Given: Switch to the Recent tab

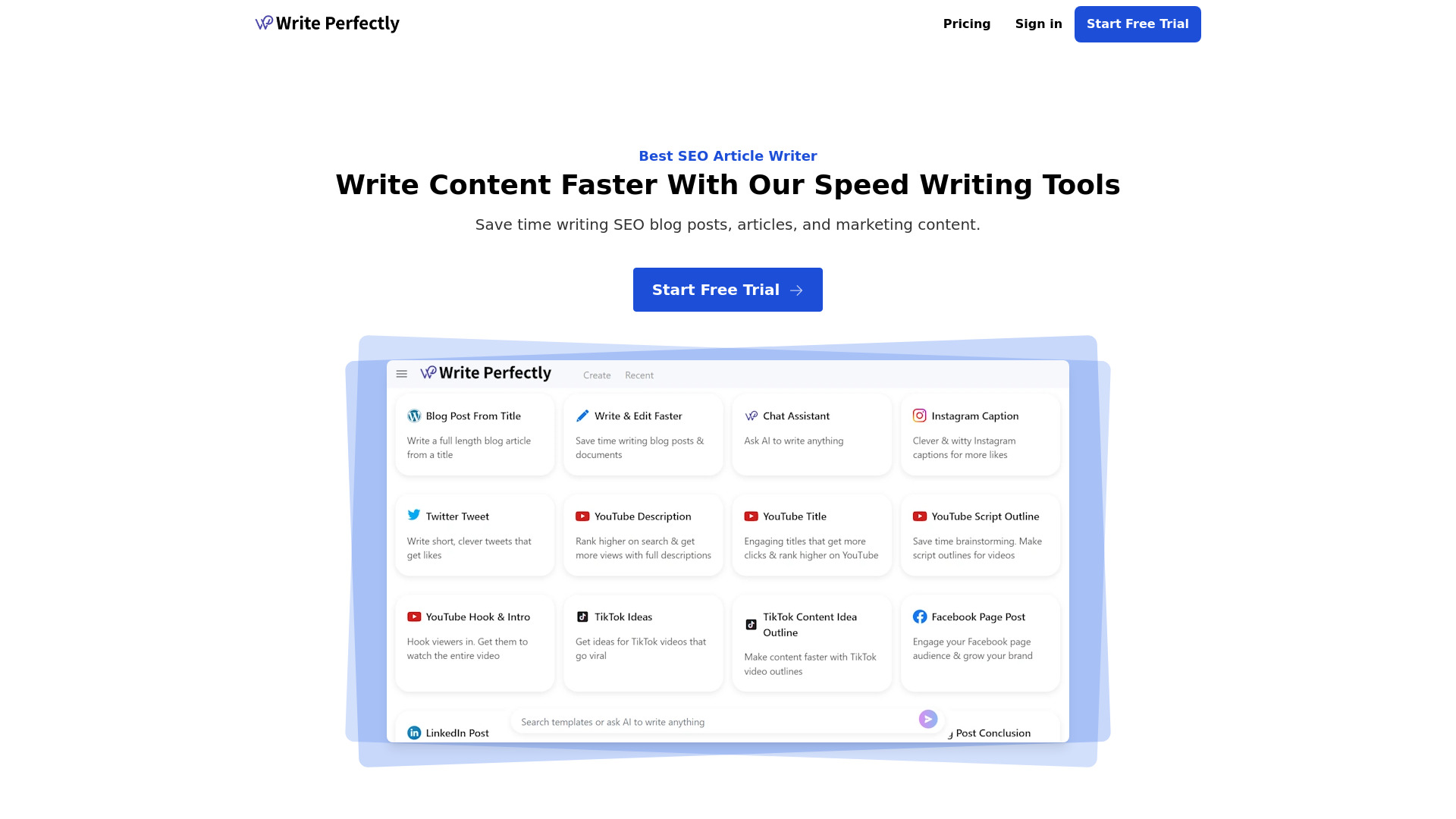Looking at the screenshot, I should [639, 375].
